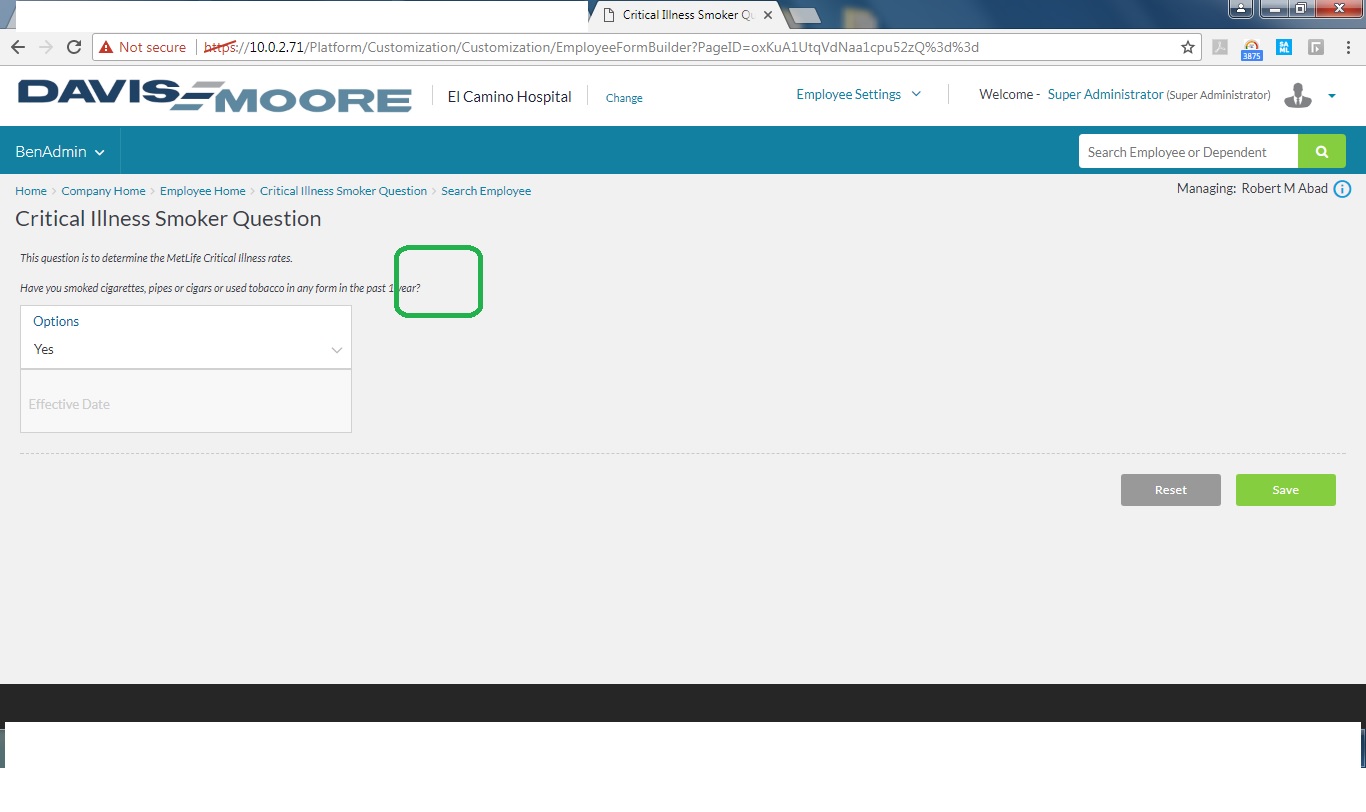Click the Super Administrator avatar icon
1366x812 pixels.
(1298, 95)
